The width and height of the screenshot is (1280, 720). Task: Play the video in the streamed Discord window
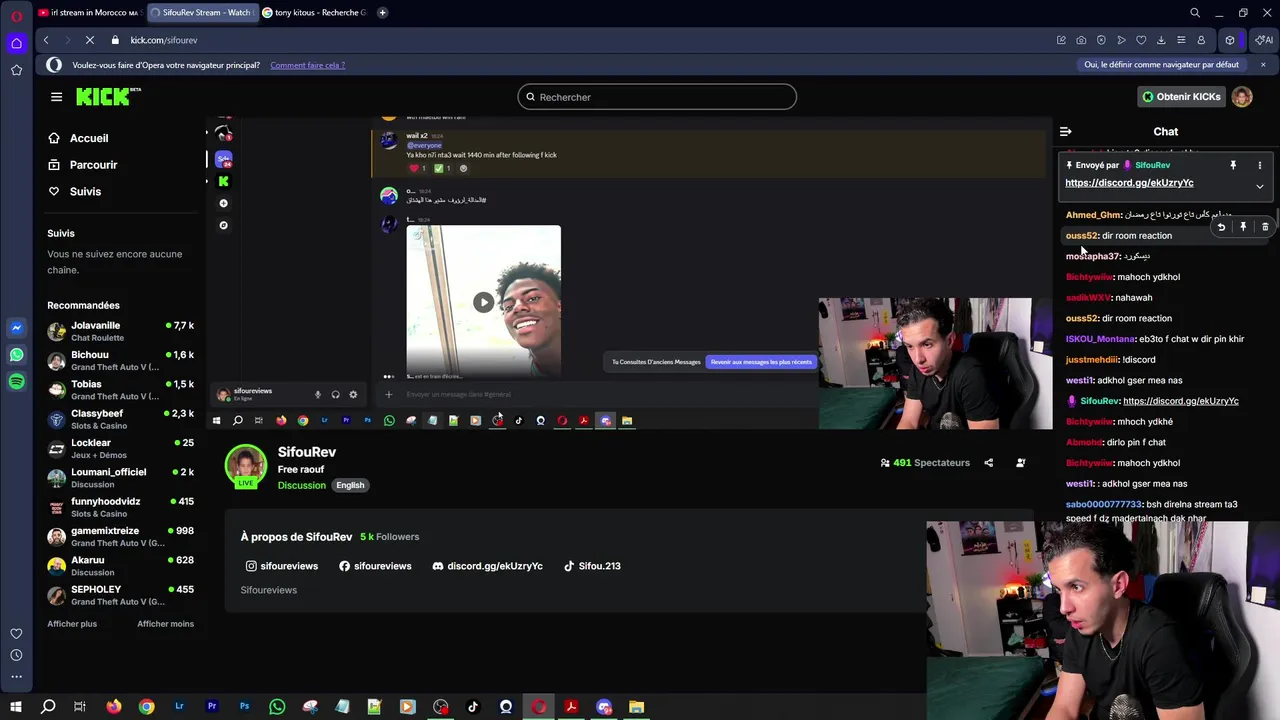tap(483, 302)
